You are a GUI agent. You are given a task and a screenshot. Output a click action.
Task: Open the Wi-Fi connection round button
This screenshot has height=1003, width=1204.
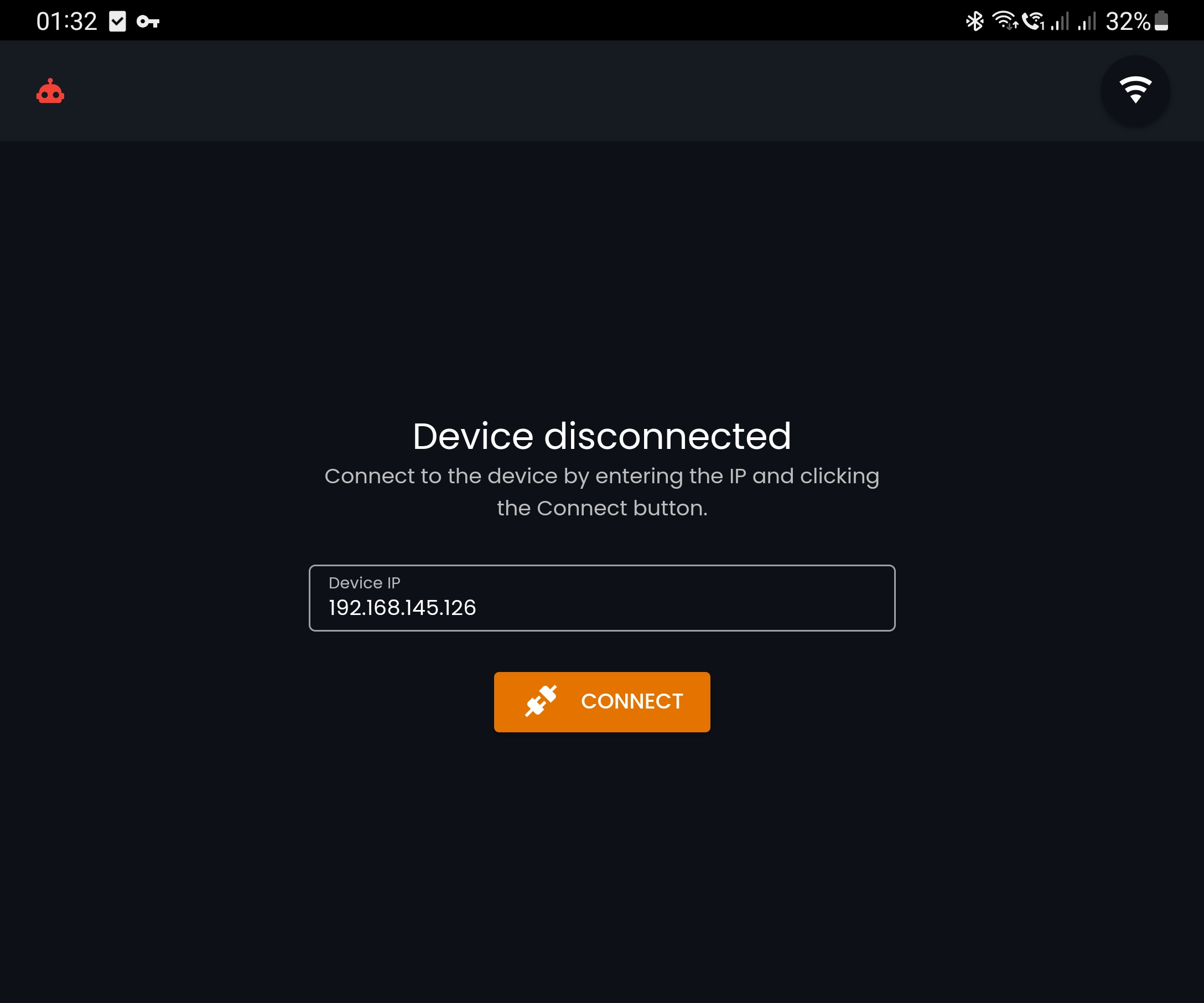point(1135,91)
